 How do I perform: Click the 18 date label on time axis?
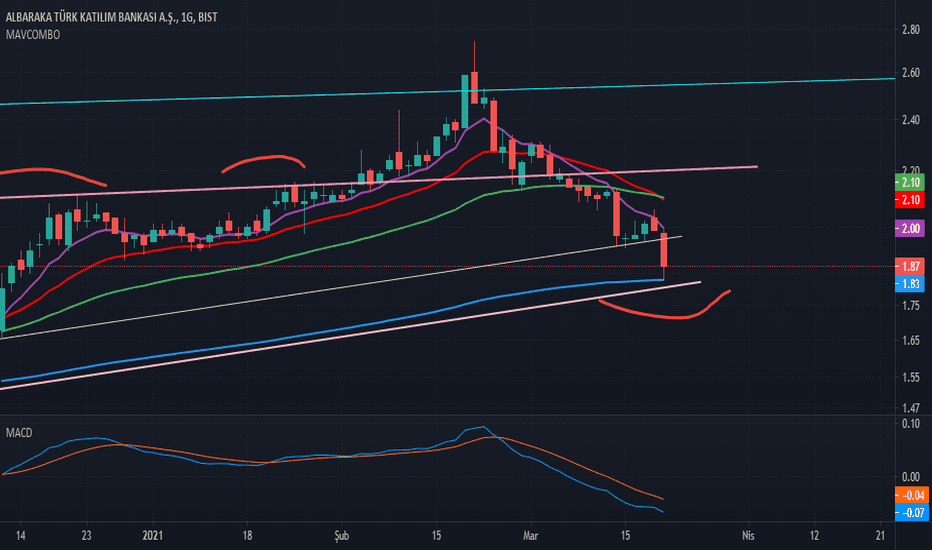[247, 536]
